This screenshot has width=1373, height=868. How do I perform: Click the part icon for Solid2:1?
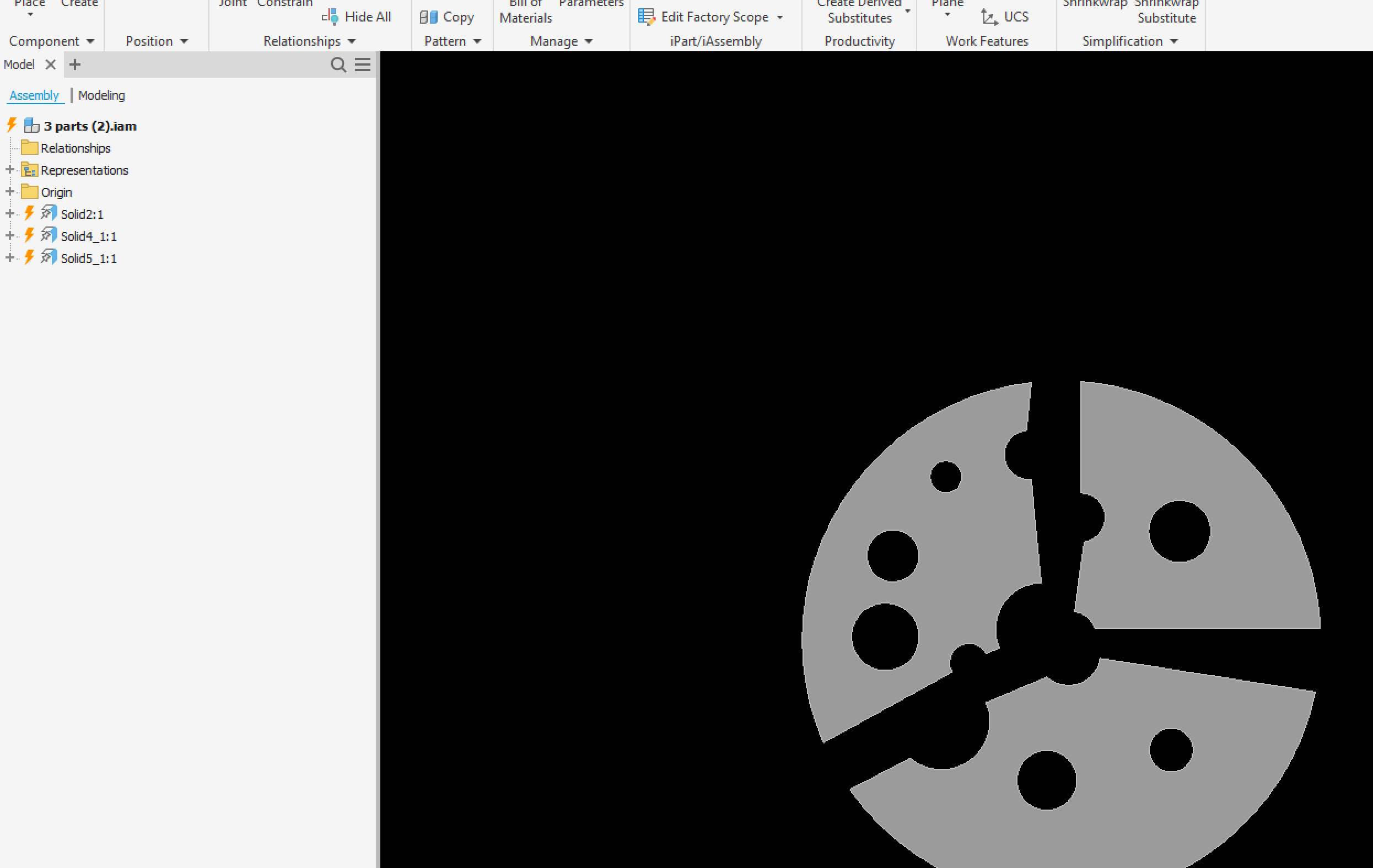49,213
